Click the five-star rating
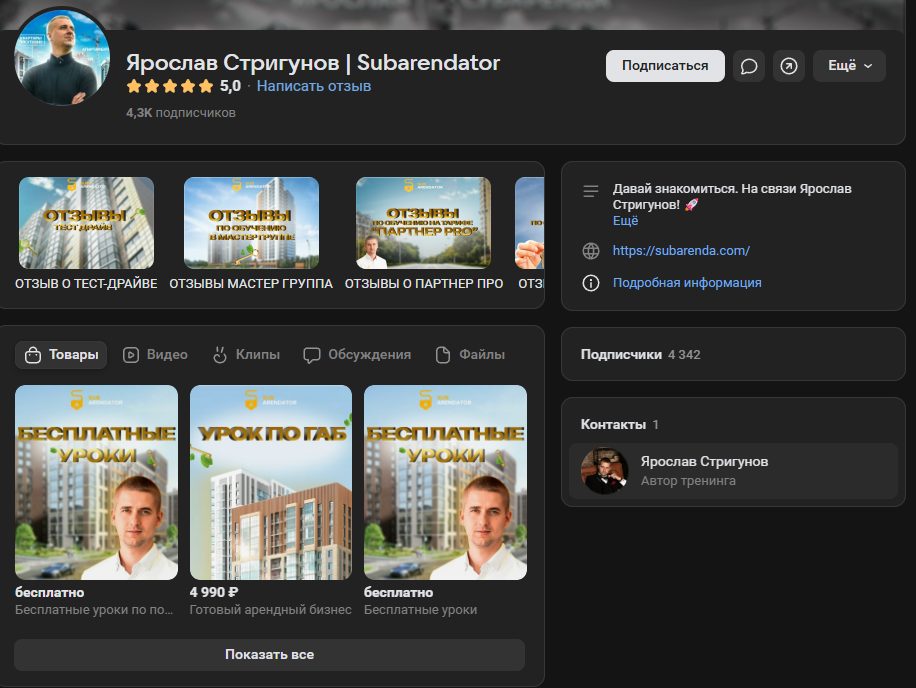Screen dimensions: 916x688 pyautogui.click(x=170, y=87)
